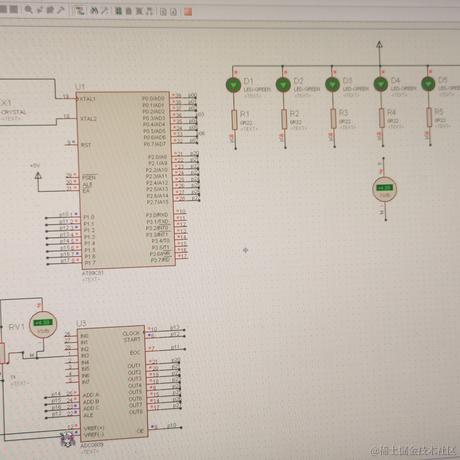The width and height of the screenshot is (460, 460).
Task: Click the U3 ADC0808 chip body
Action: (x=113, y=383)
